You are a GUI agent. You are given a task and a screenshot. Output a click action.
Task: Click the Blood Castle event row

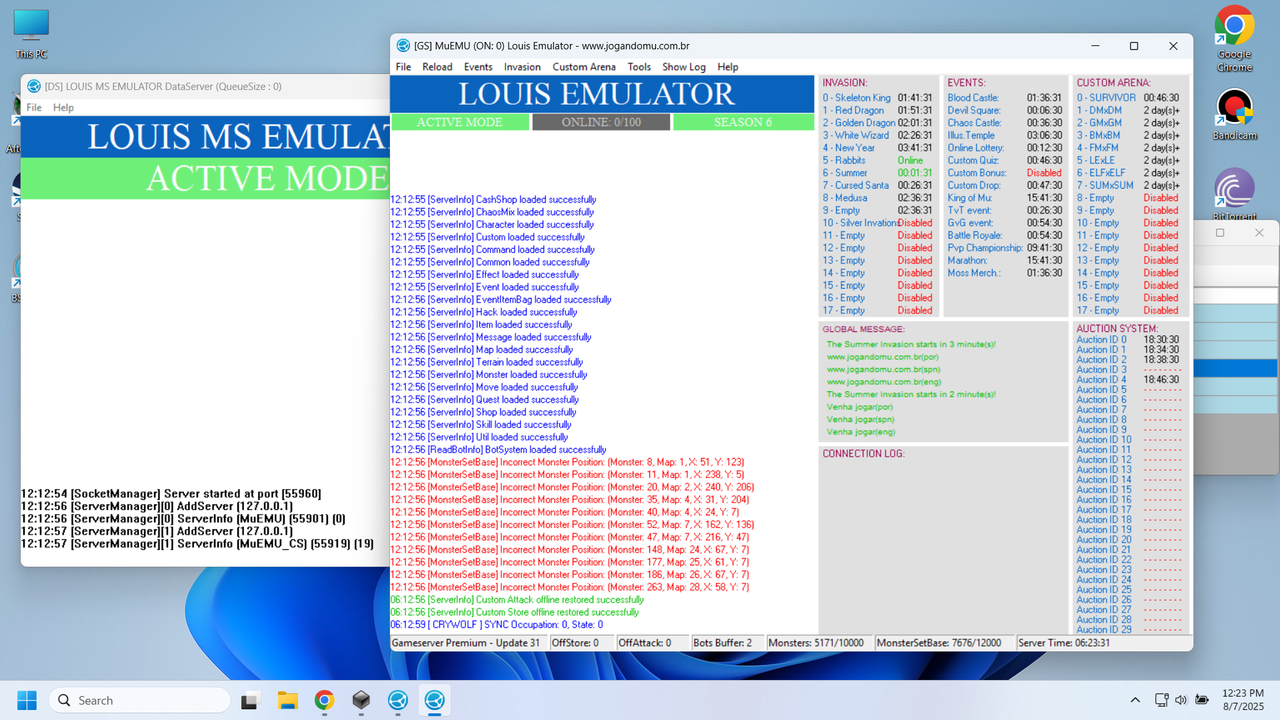point(1005,98)
